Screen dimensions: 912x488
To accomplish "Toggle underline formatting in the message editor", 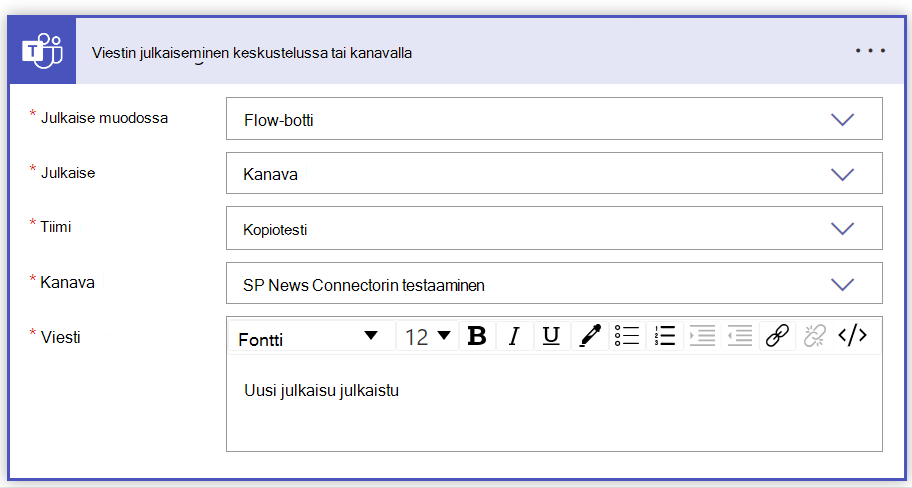I will [551, 336].
